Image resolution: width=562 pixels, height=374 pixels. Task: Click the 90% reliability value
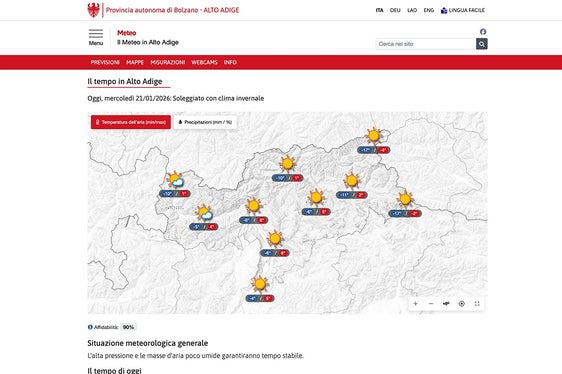128,327
